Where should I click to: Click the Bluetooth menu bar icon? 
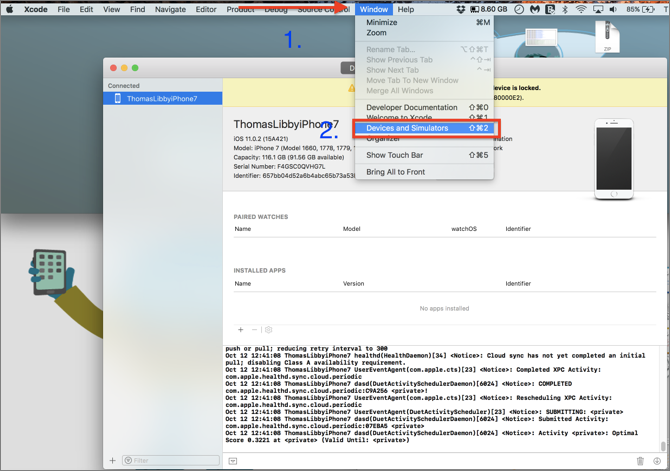tap(565, 9)
